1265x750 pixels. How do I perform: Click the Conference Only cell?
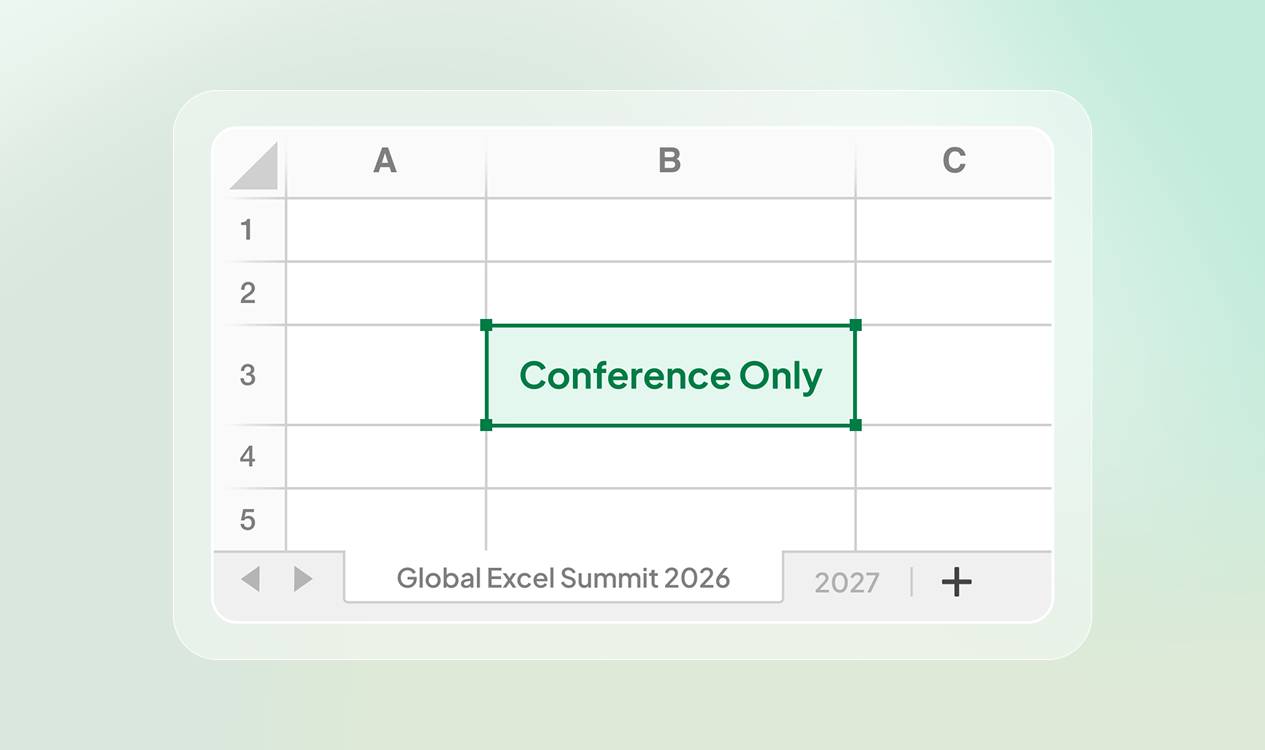(x=671, y=375)
